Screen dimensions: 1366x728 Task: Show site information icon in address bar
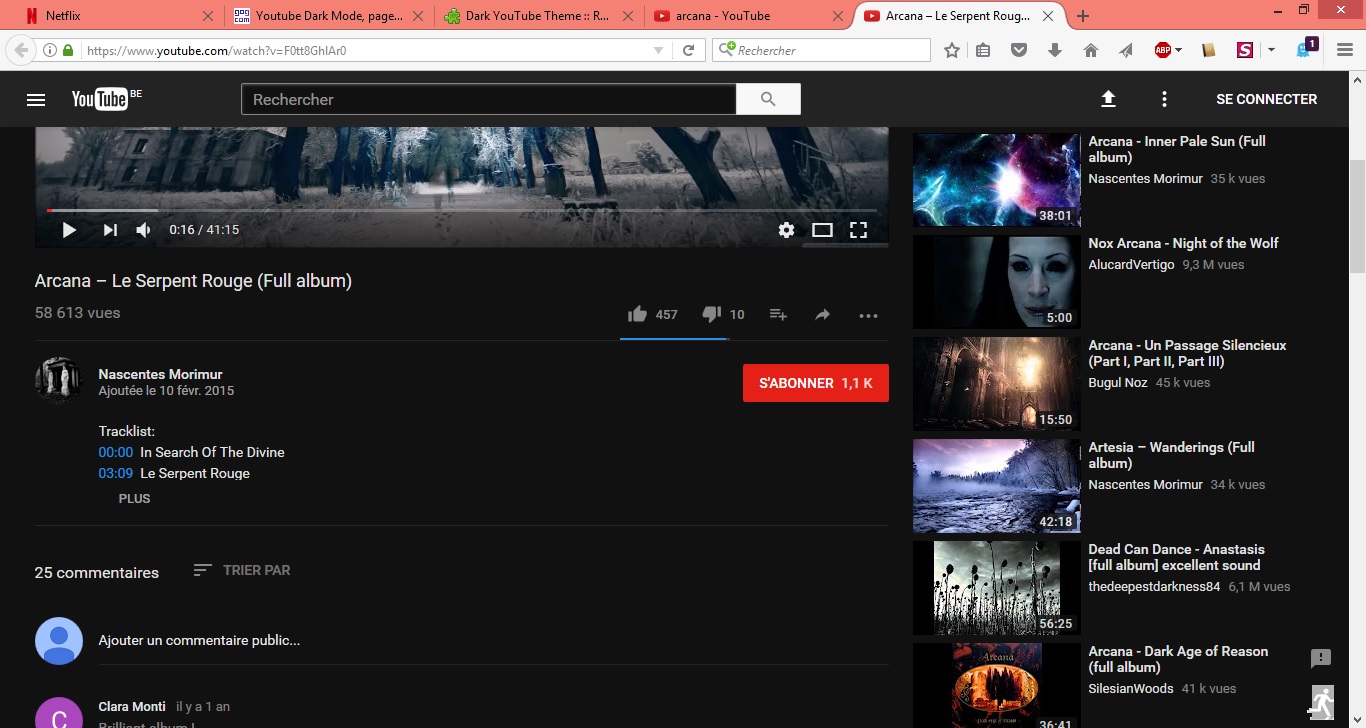[x=50, y=50]
